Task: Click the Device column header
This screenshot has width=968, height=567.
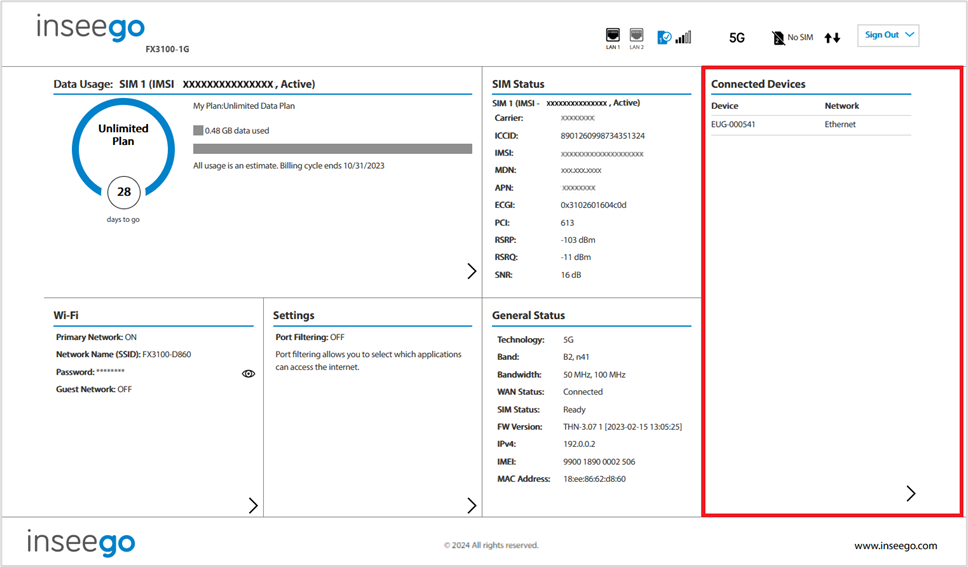Action: click(724, 106)
